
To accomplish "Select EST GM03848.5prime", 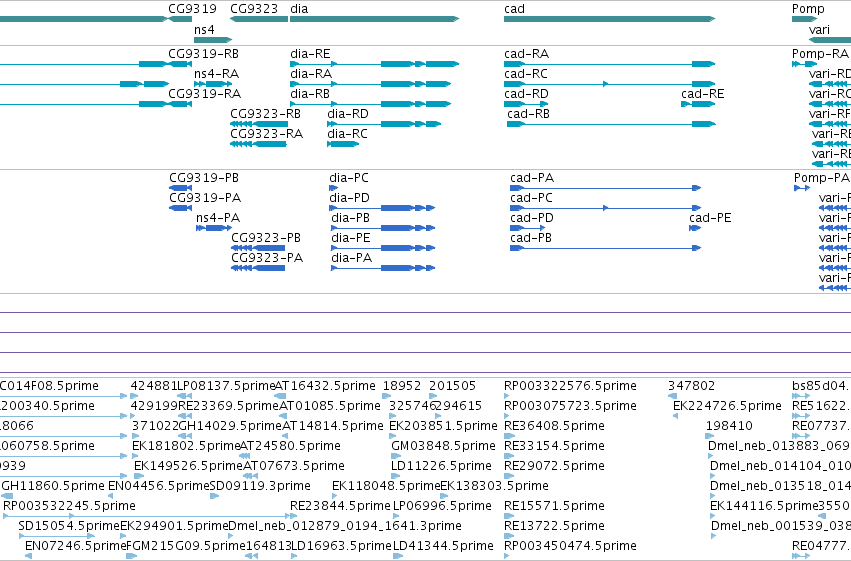I will 443,446.
